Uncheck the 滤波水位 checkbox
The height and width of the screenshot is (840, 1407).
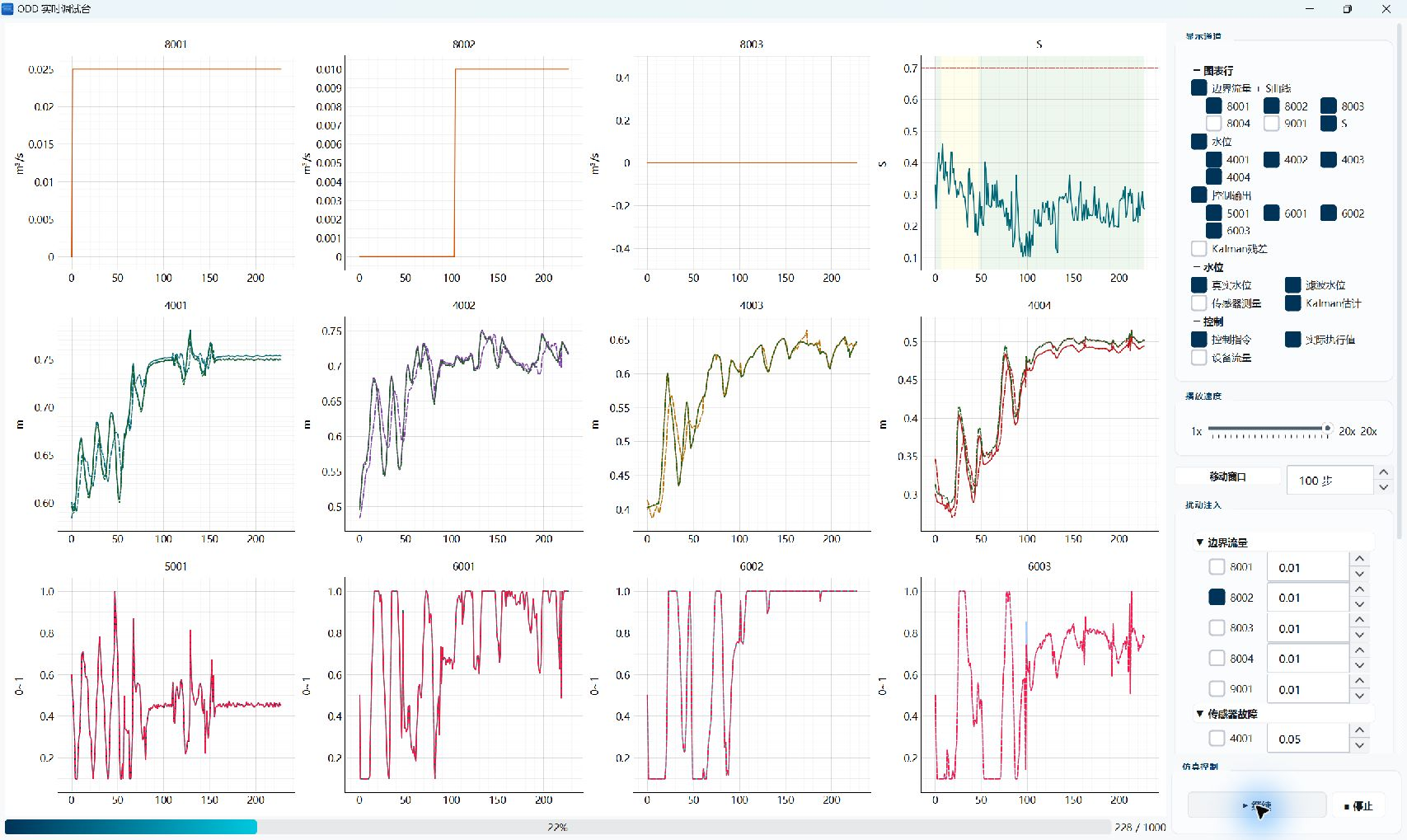pyautogui.click(x=1292, y=284)
